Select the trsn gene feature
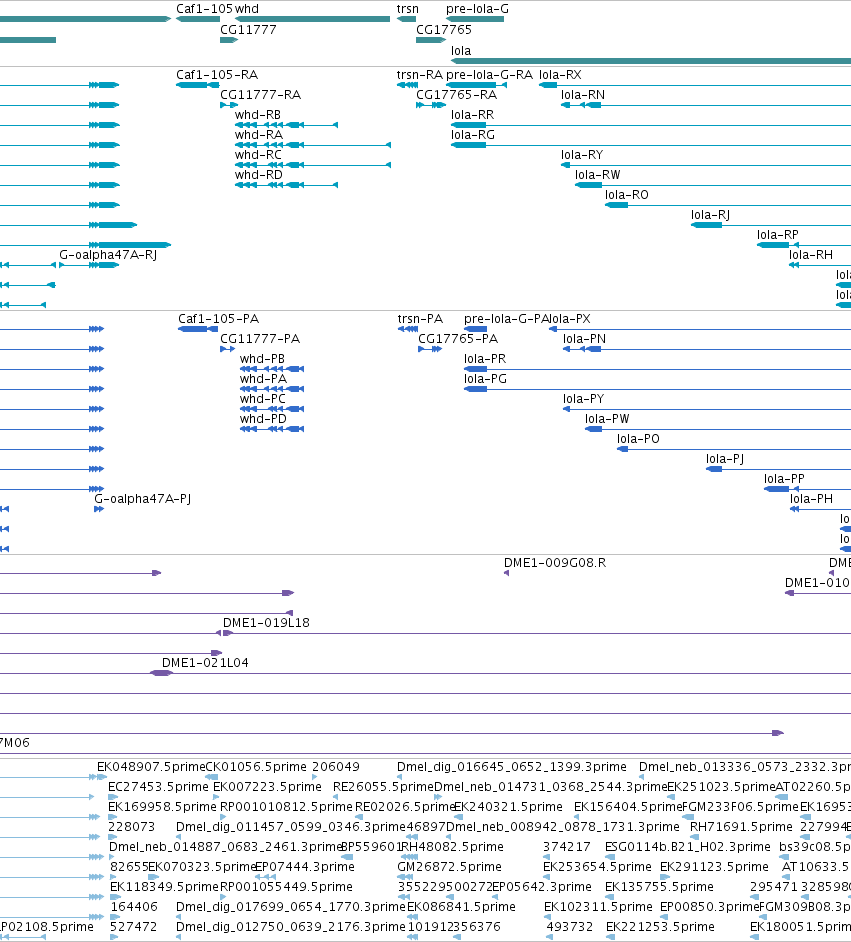 click(x=407, y=19)
